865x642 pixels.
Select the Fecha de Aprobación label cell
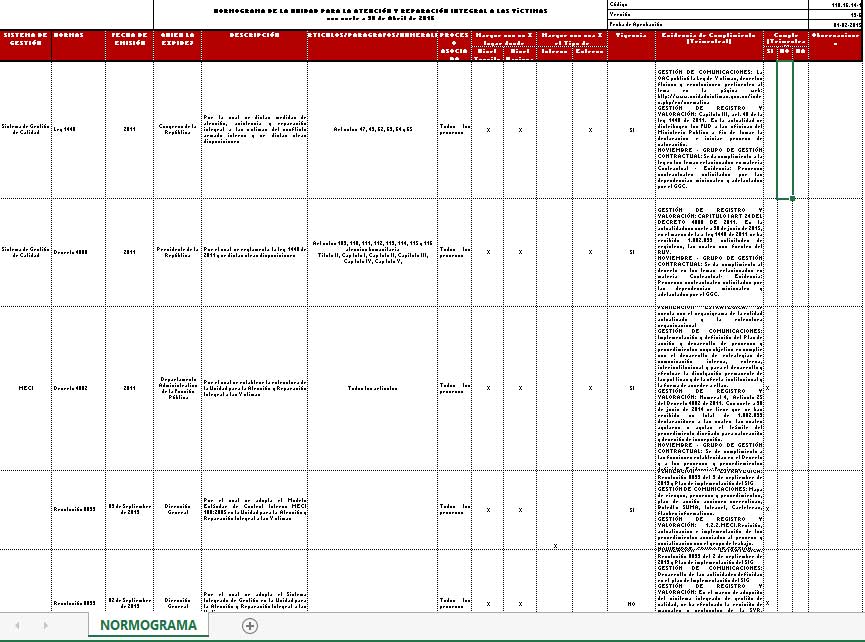[708, 24]
